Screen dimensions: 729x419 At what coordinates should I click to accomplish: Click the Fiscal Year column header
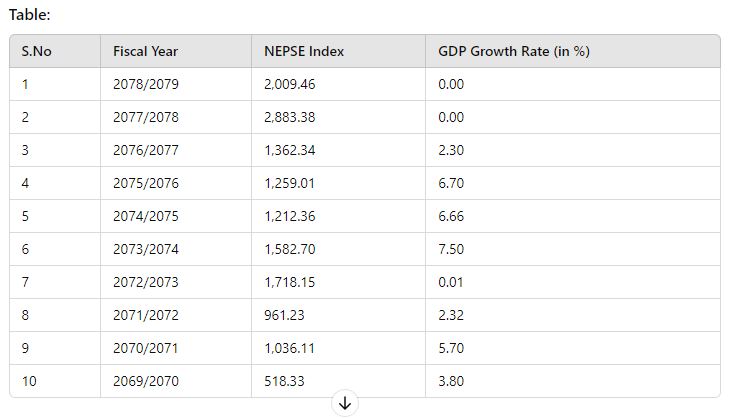tap(145, 51)
